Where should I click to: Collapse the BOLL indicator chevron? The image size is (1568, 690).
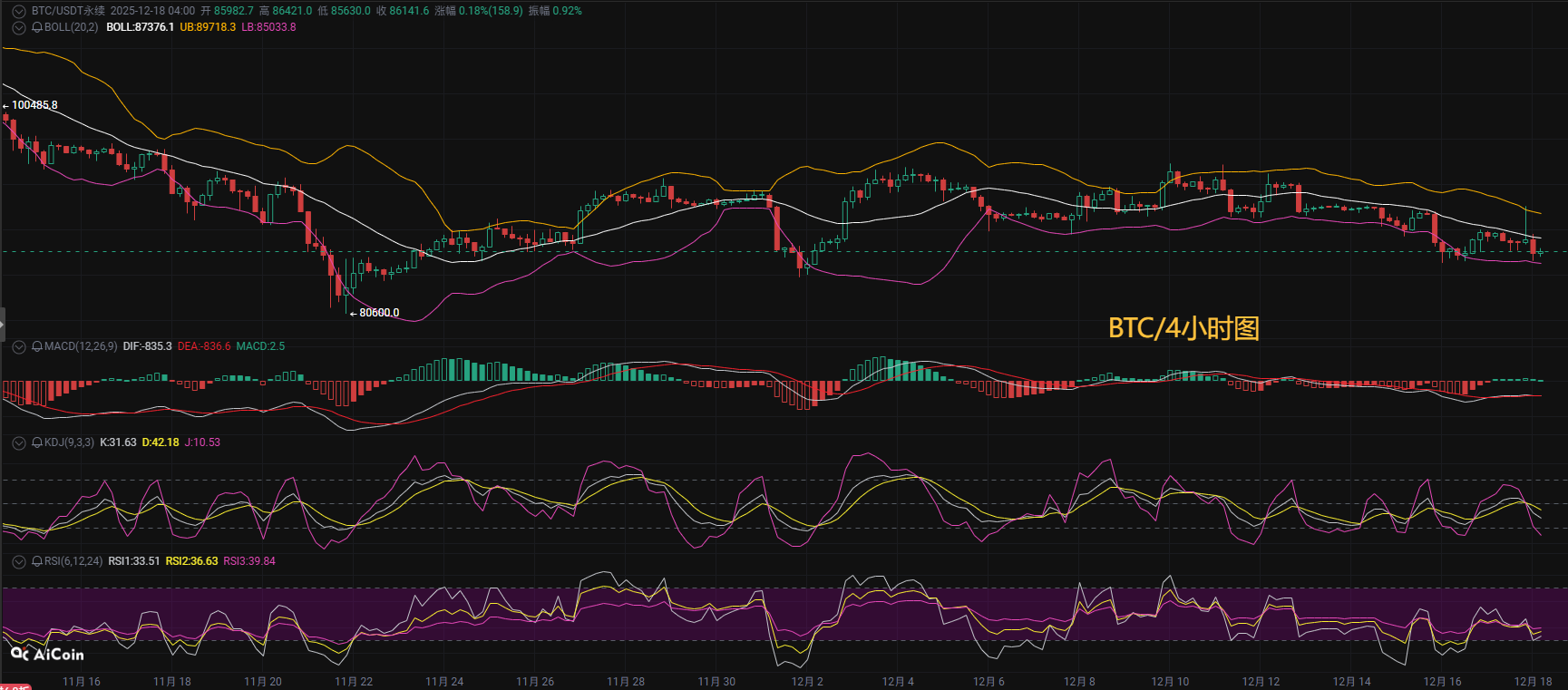click(x=18, y=27)
